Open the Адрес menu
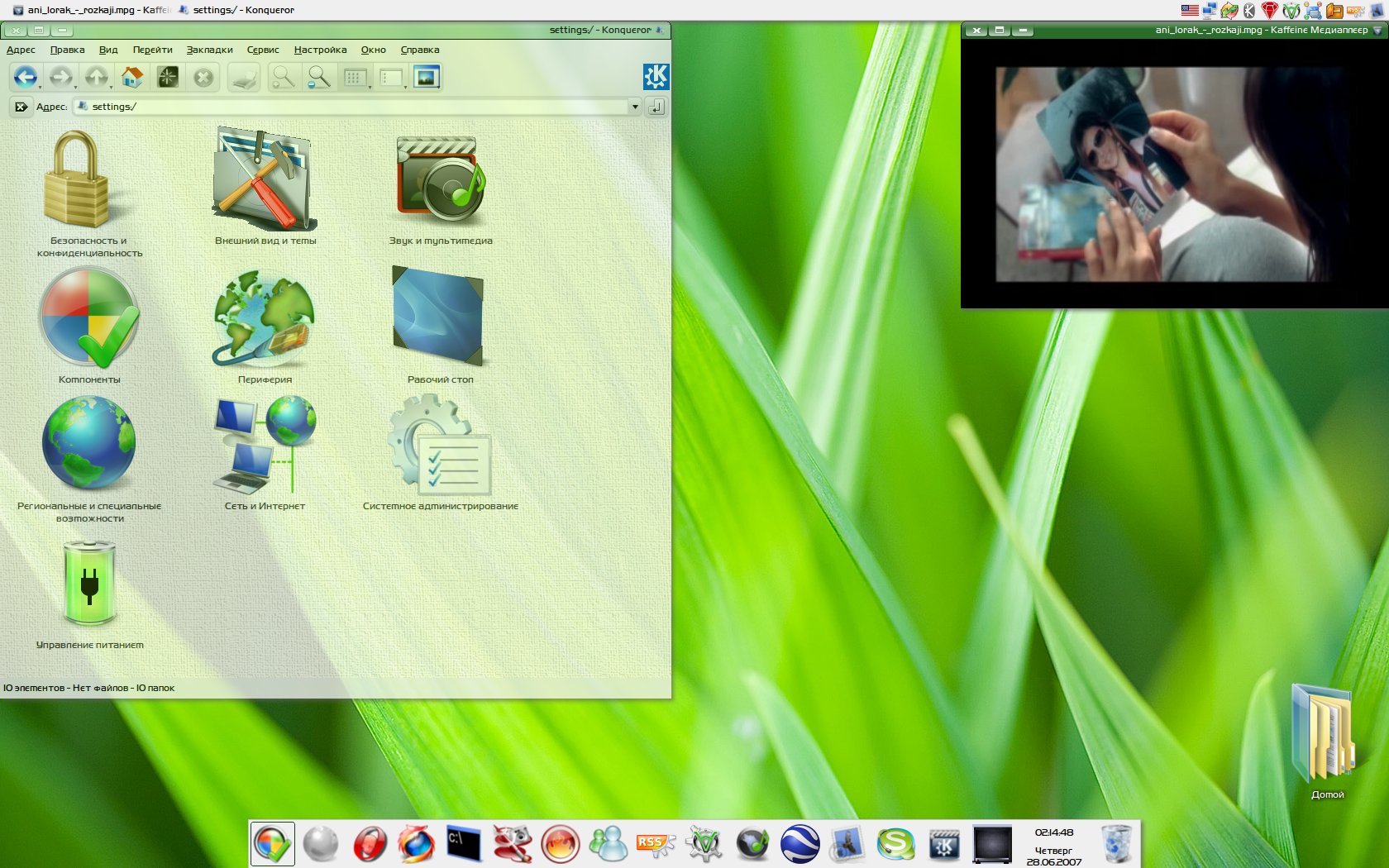Screen dimensions: 1389x868 (21, 50)
